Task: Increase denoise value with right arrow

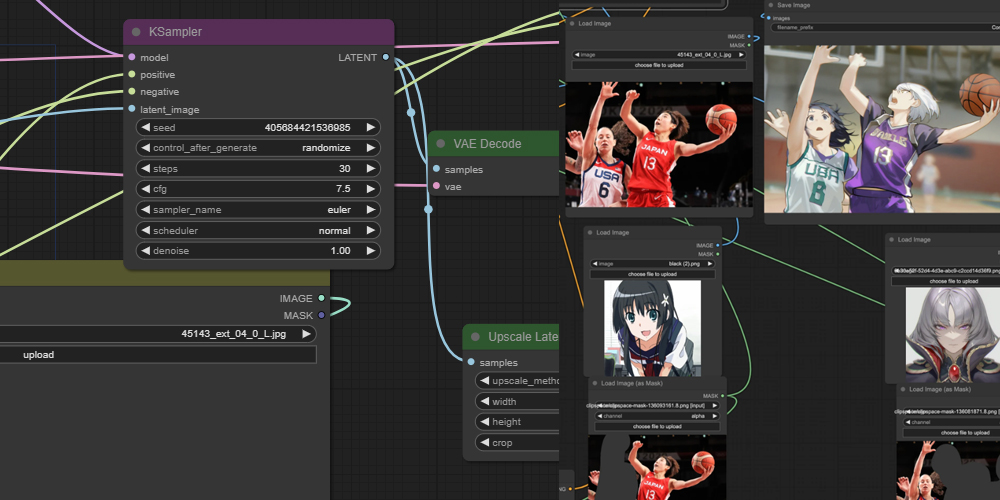Action: click(x=371, y=251)
